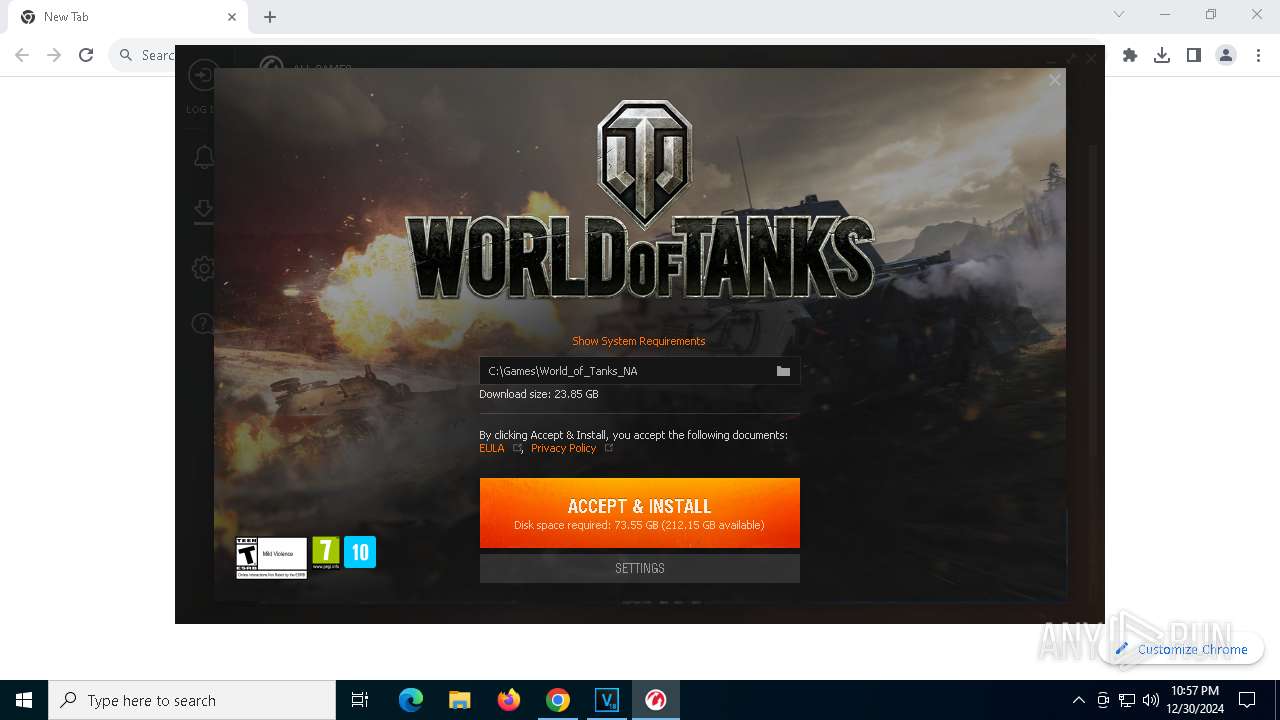Screen dimensions: 1280x720
Task: Close the World of Tanks install dialog
Action: coord(1054,80)
